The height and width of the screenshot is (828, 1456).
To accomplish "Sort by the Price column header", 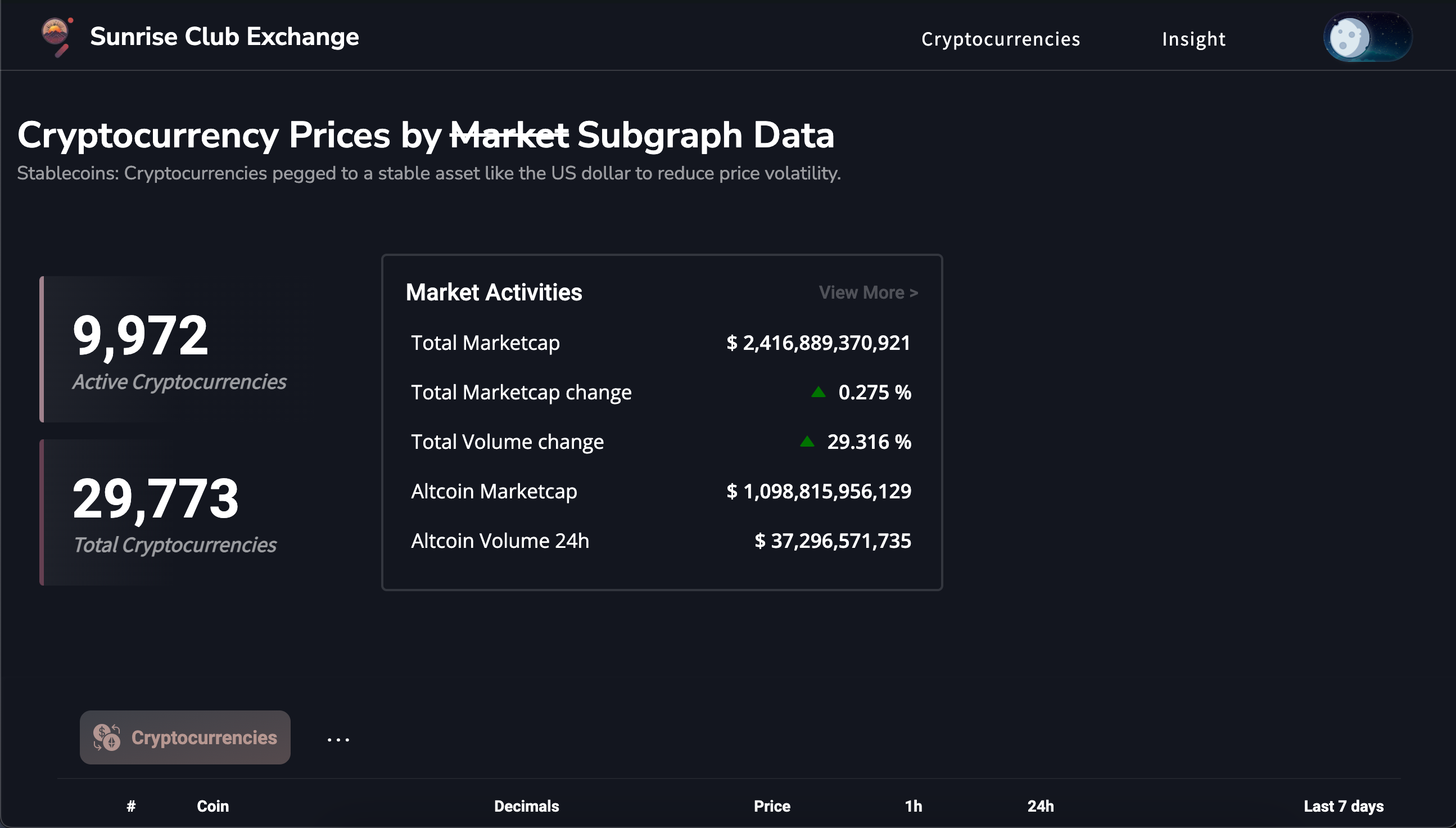I will 771,806.
